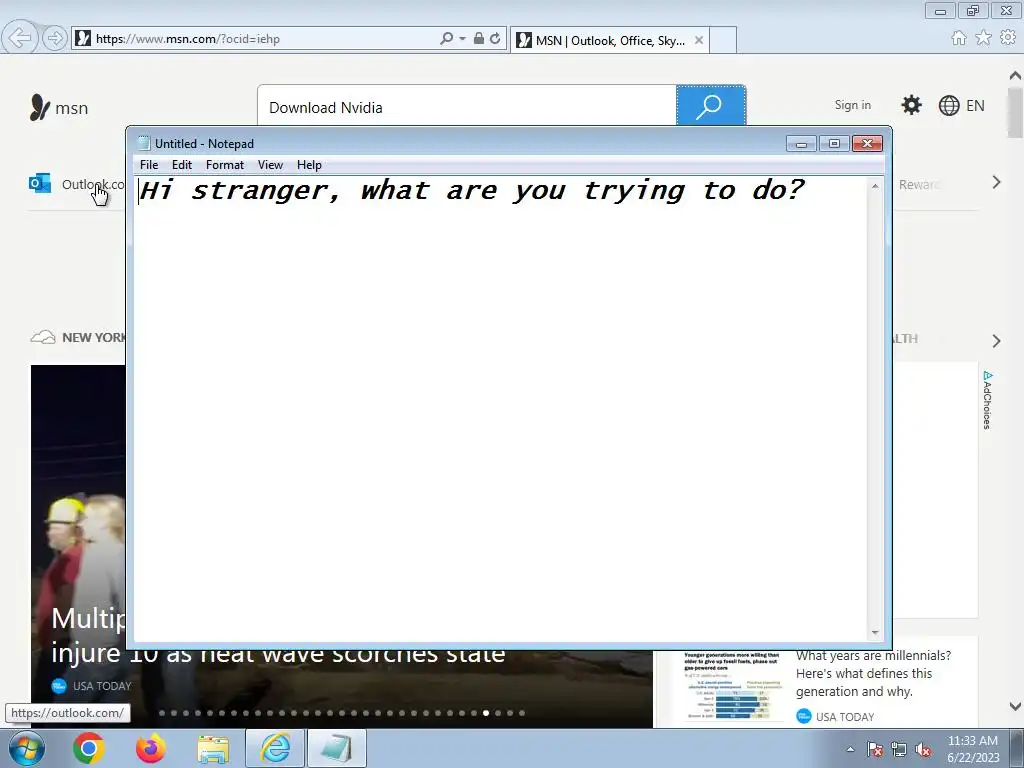Open IE Favorites star icon
The width and height of the screenshot is (1024, 768).
coord(984,38)
